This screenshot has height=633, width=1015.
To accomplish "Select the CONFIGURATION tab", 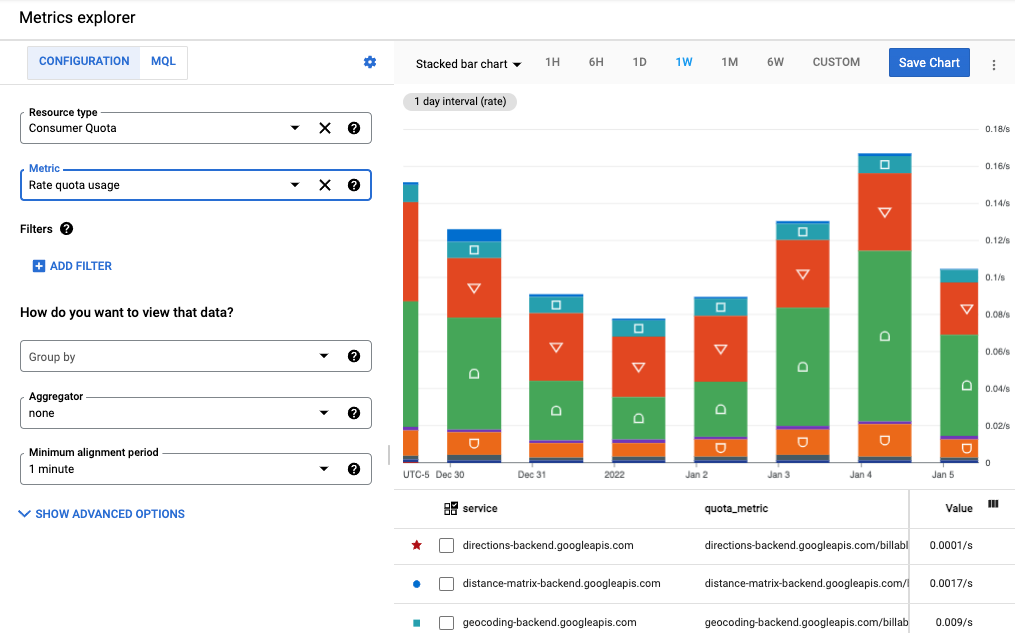I will [x=83, y=60].
